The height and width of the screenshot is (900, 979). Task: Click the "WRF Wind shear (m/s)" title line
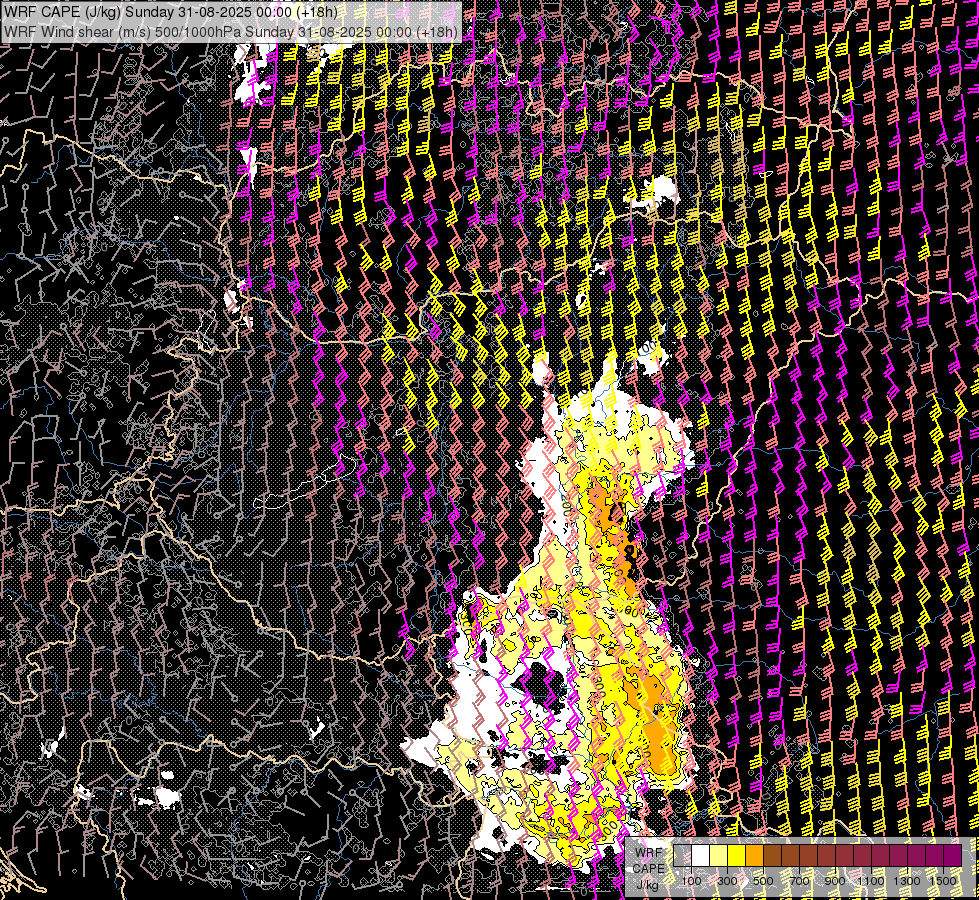click(x=230, y=31)
